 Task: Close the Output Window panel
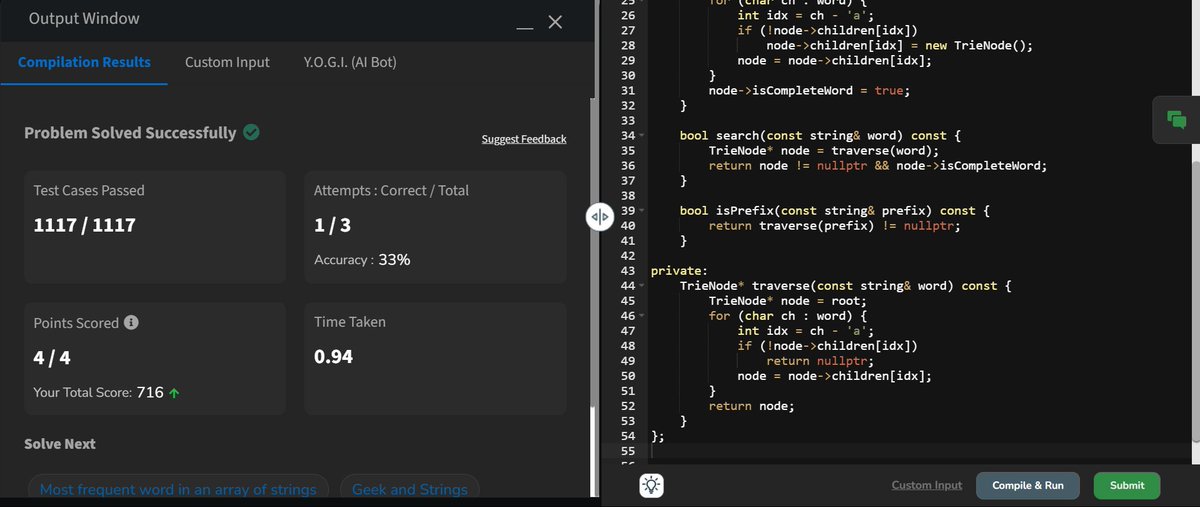coord(556,22)
